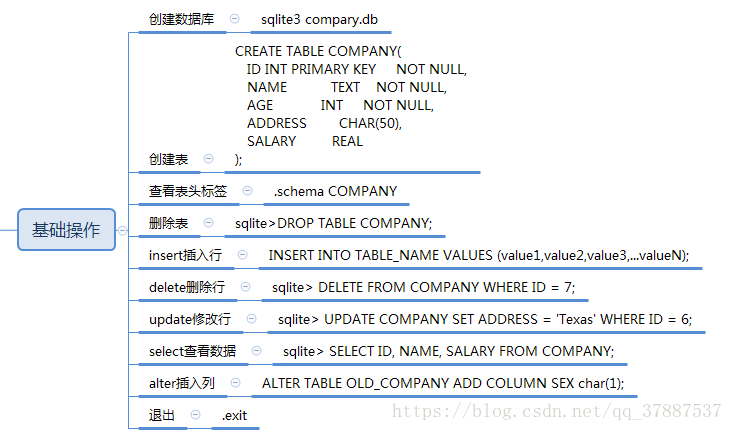Select the select查看数据 topic
Image resolution: width=733 pixels, height=431 pixels.
point(192,351)
